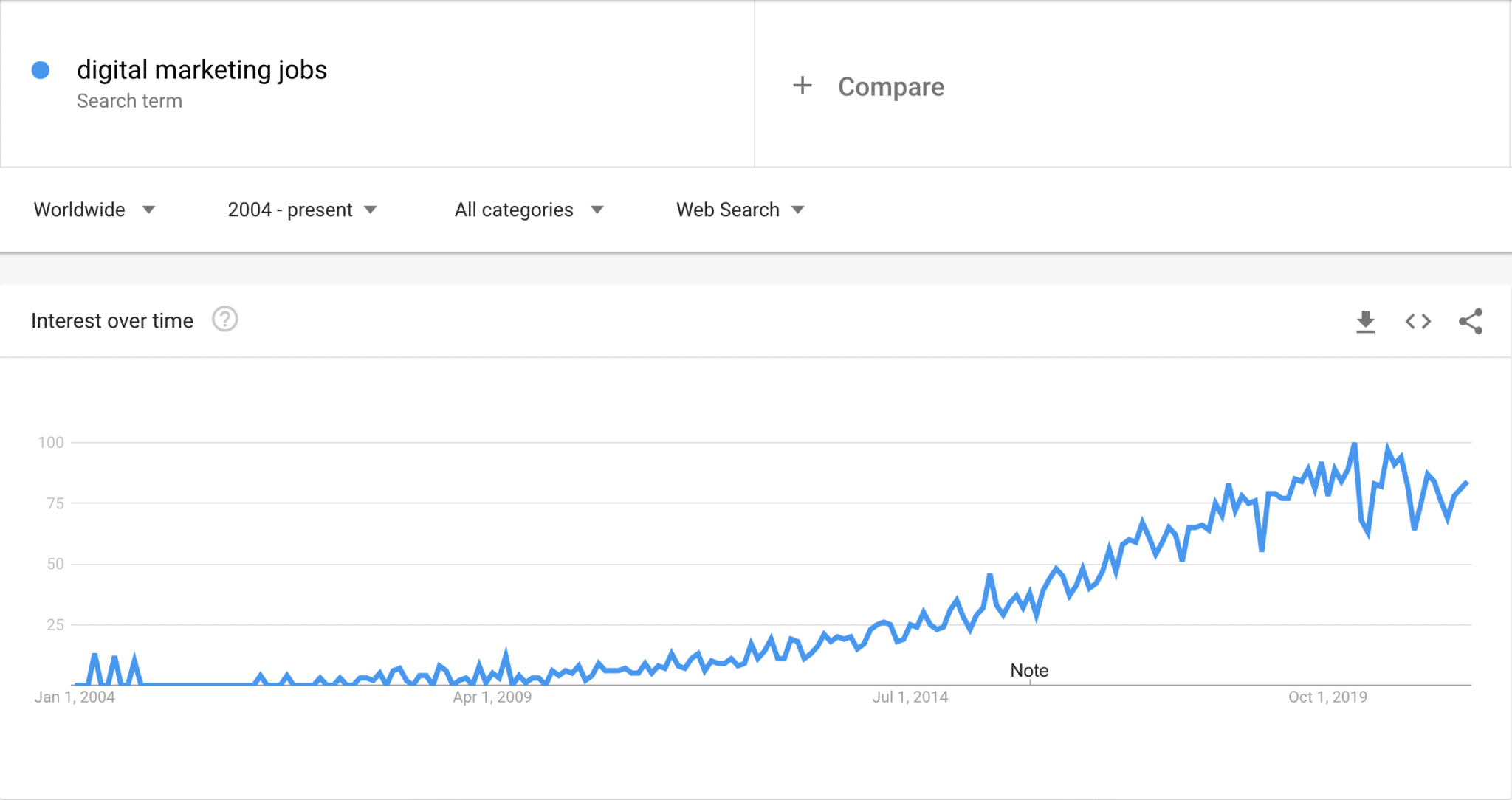Click the plus icon beside Compare
This screenshot has width=1512, height=800.
[803, 86]
